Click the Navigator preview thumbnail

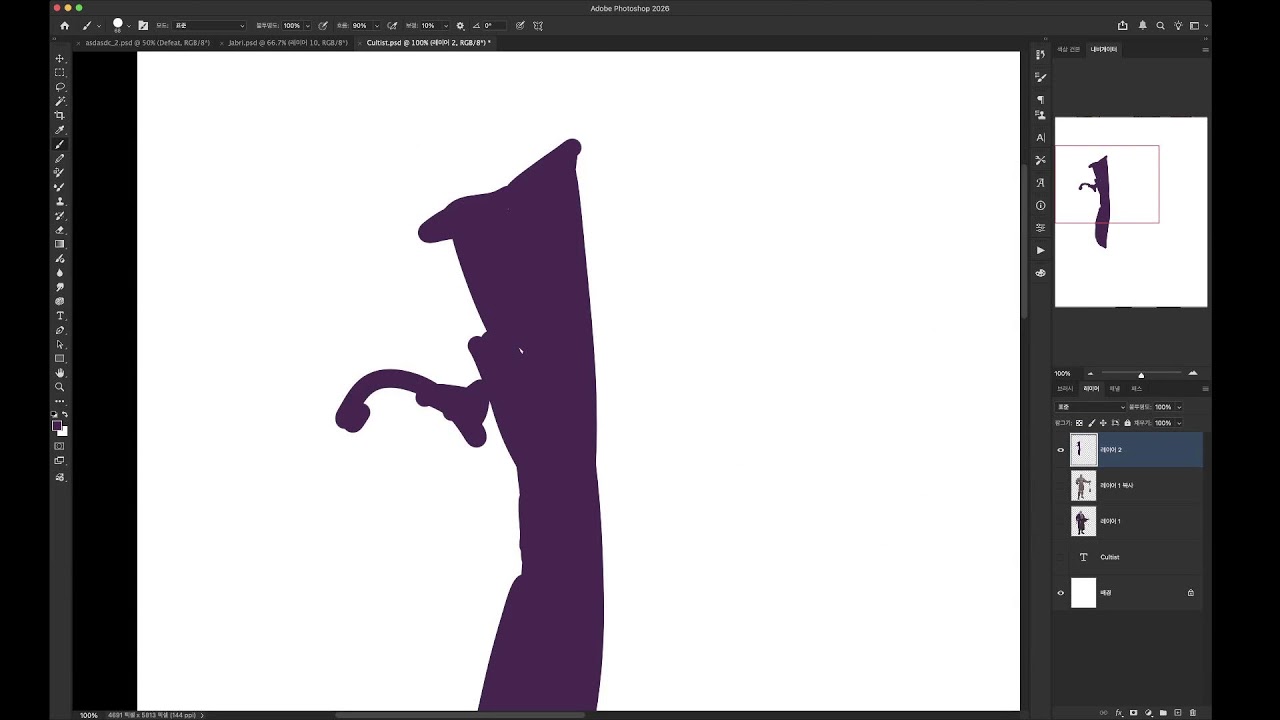[1131, 212]
